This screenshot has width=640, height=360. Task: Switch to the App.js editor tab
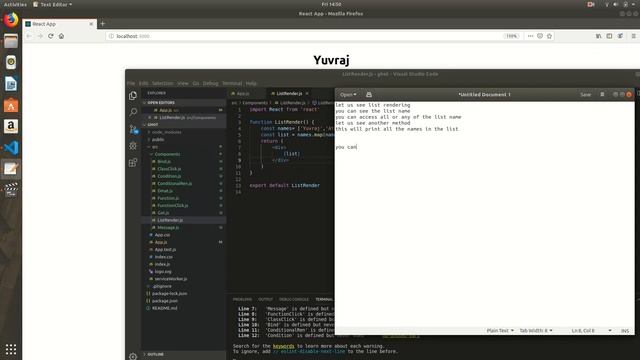pos(243,93)
